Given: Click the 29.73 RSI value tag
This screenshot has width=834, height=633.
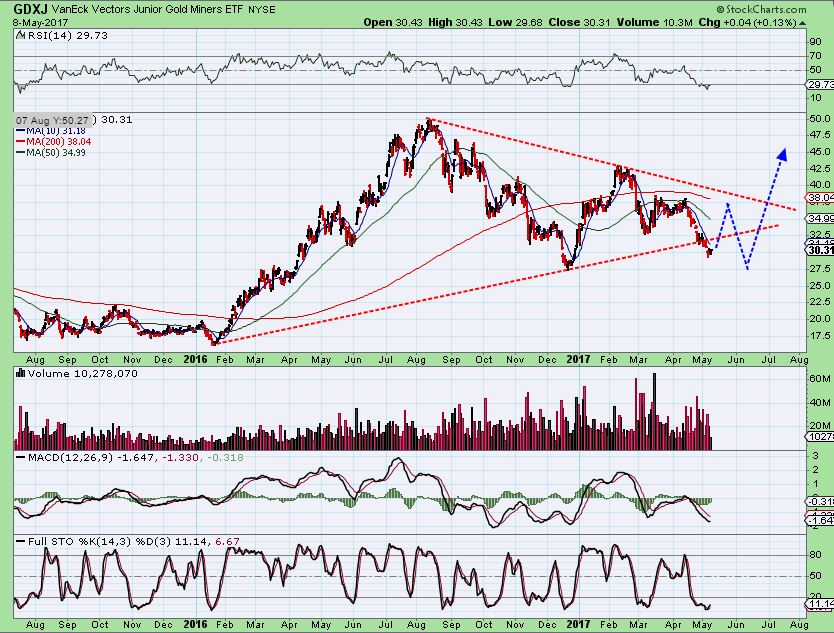Looking at the screenshot, I should [820, 84].
